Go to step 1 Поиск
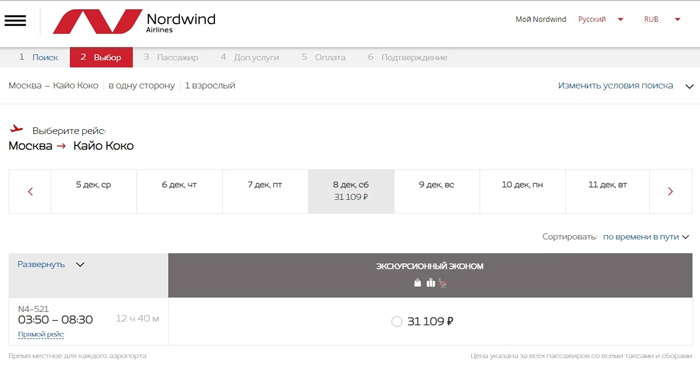 38,57
